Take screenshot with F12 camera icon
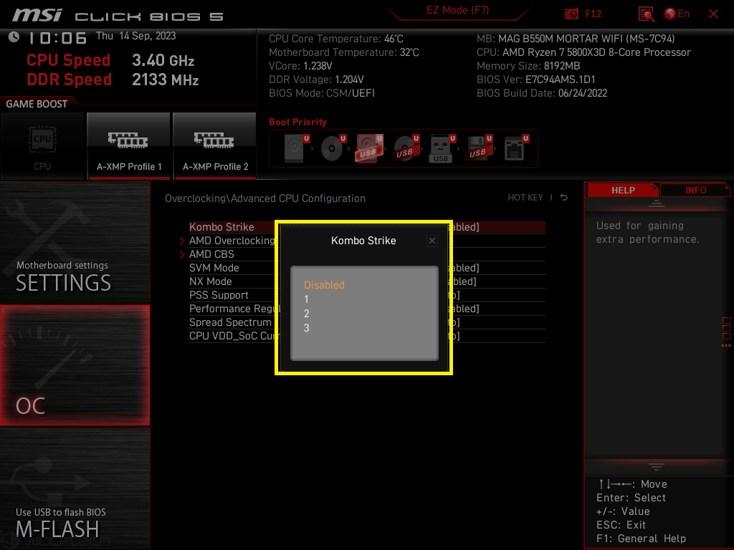Image resolution: width=734 pixels, height=550 pixels. pyautogui.click(x=572, y=14)
